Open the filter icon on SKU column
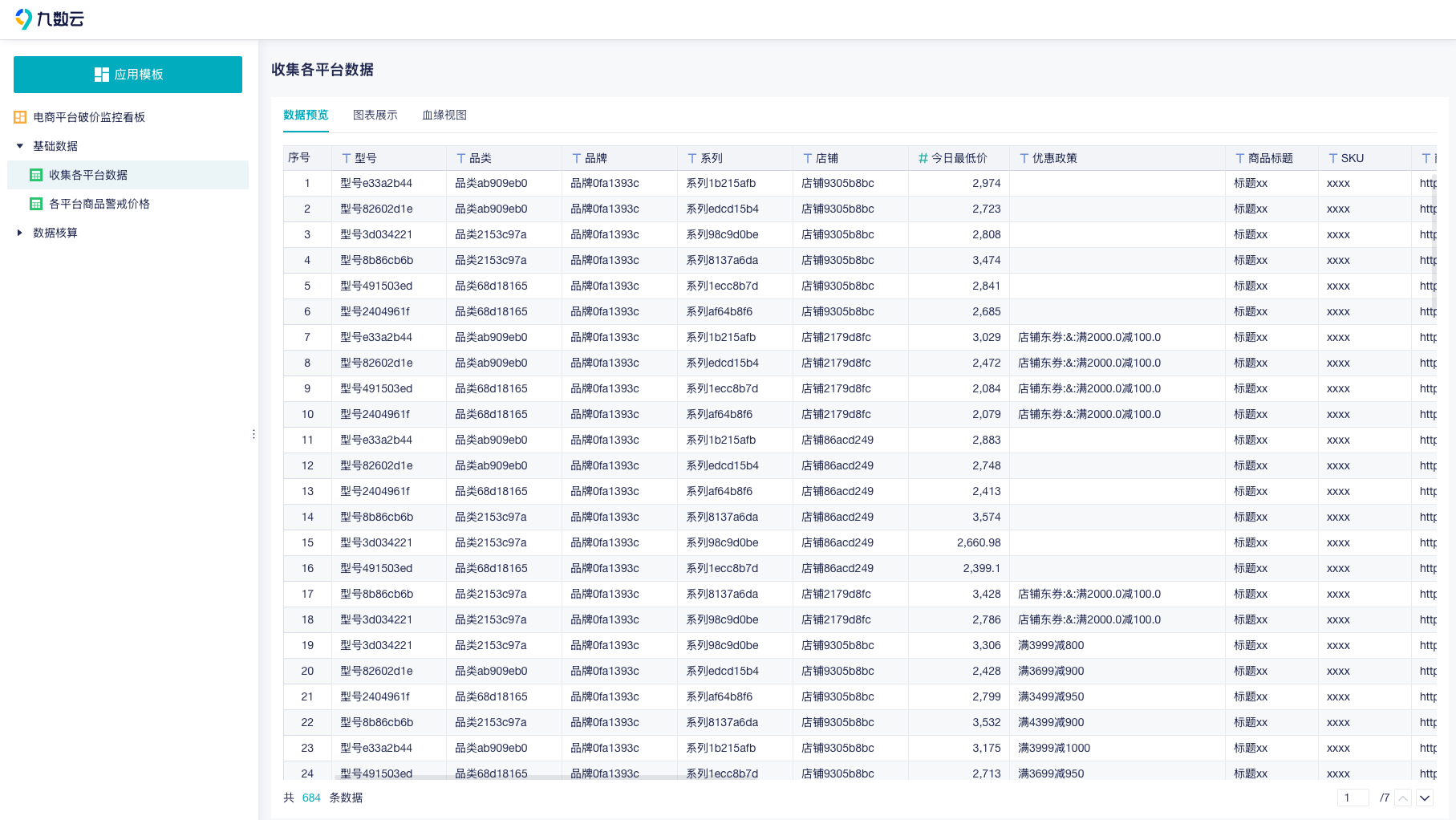The height and width of the screenshot is (820, 1456). (x=1333, y=157)
